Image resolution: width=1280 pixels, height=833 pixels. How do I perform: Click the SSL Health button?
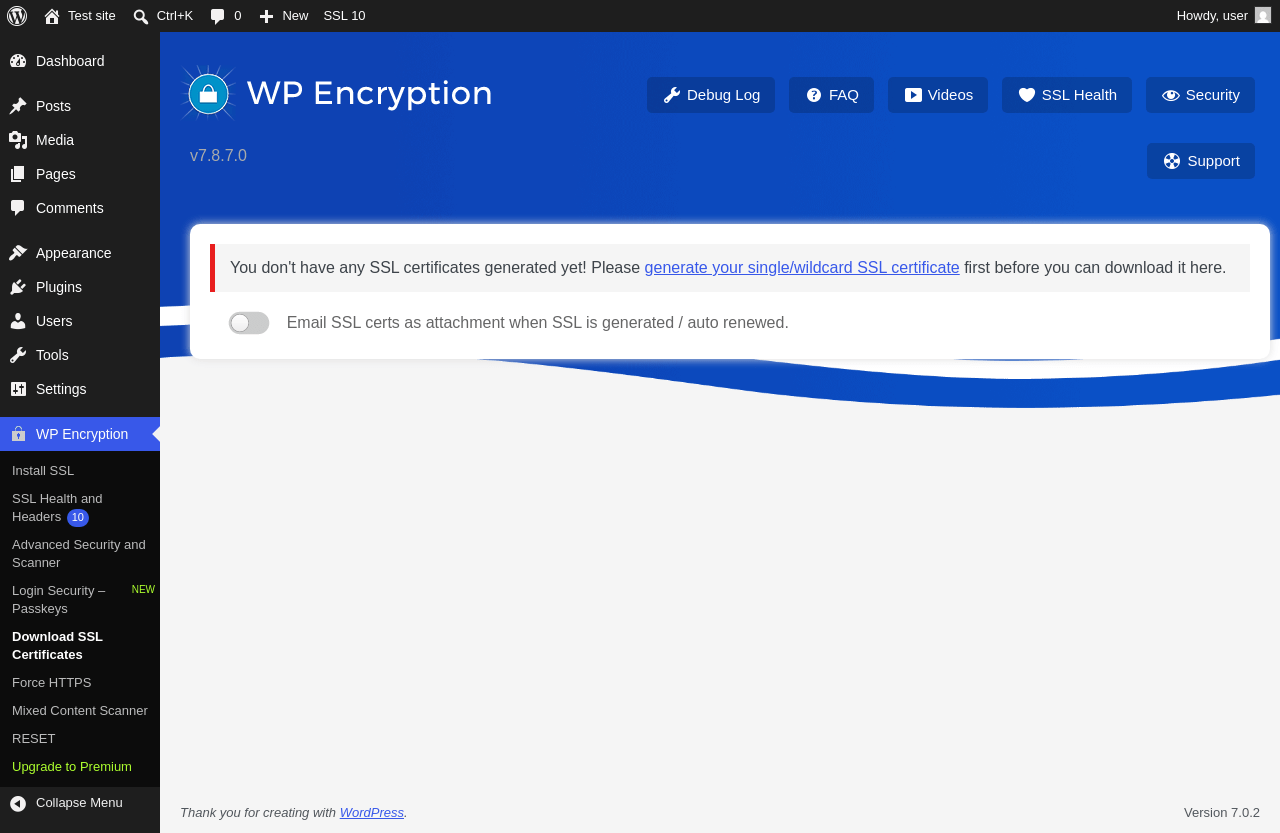pyautogui.click(x=1067, y=95)
